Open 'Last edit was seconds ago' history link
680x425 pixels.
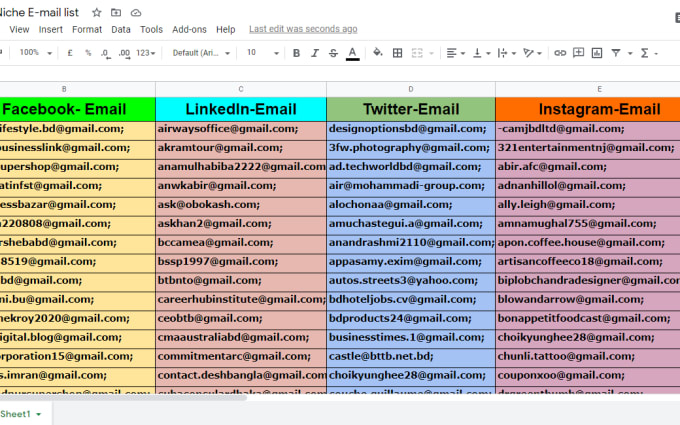tap(303, 29)
